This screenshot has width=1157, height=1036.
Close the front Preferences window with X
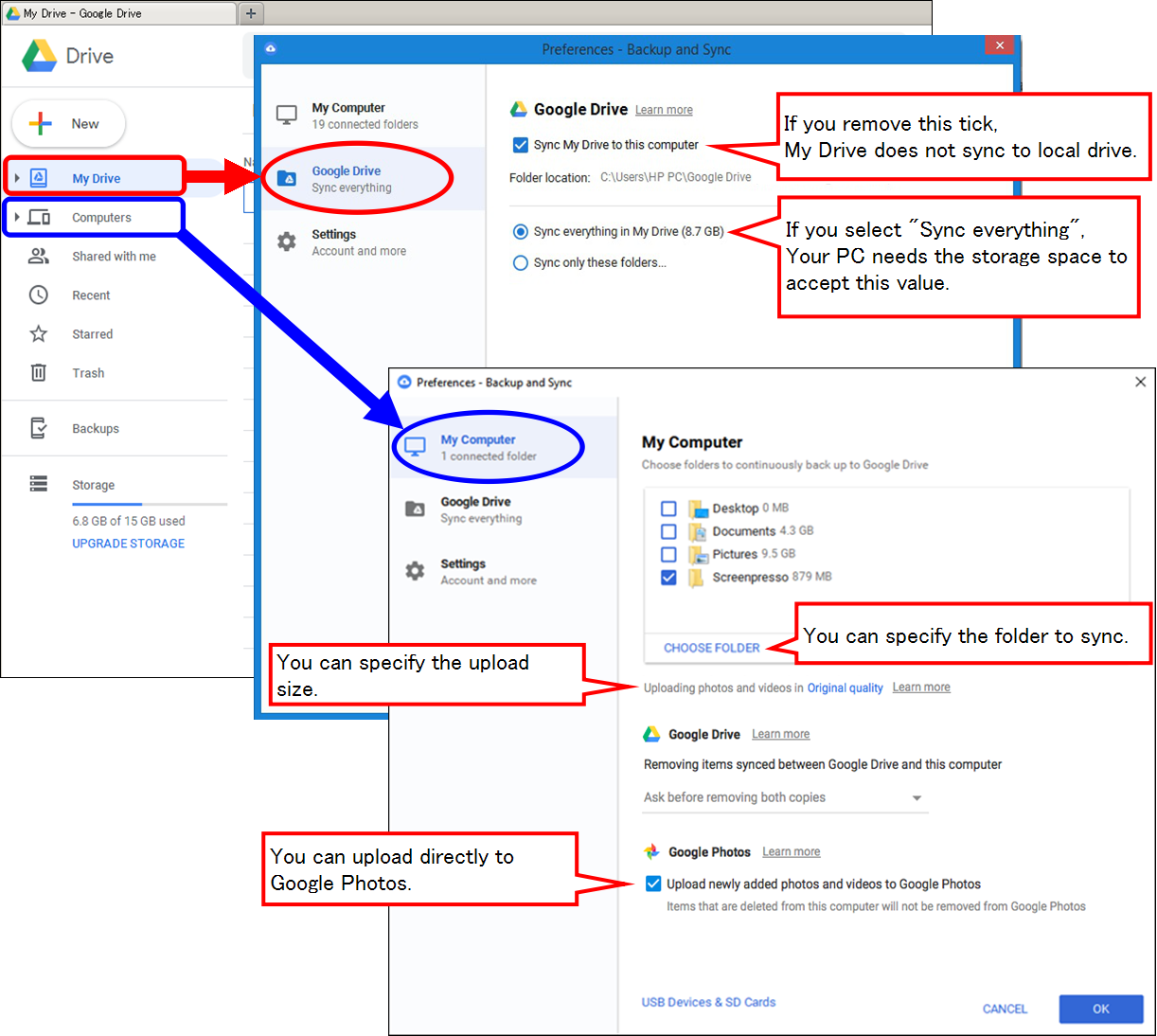(x=1140, y=382)
